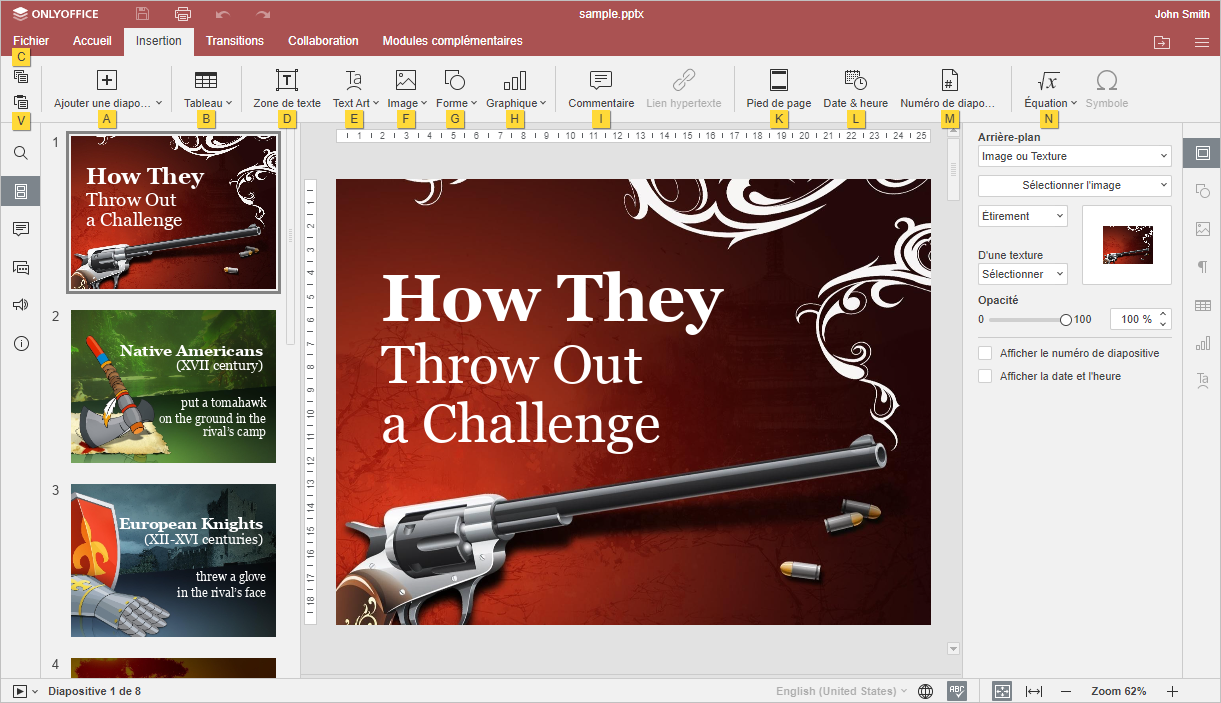Select the Insertion tab
Screen dimensions: 1221x703
(x=159, y=41)
